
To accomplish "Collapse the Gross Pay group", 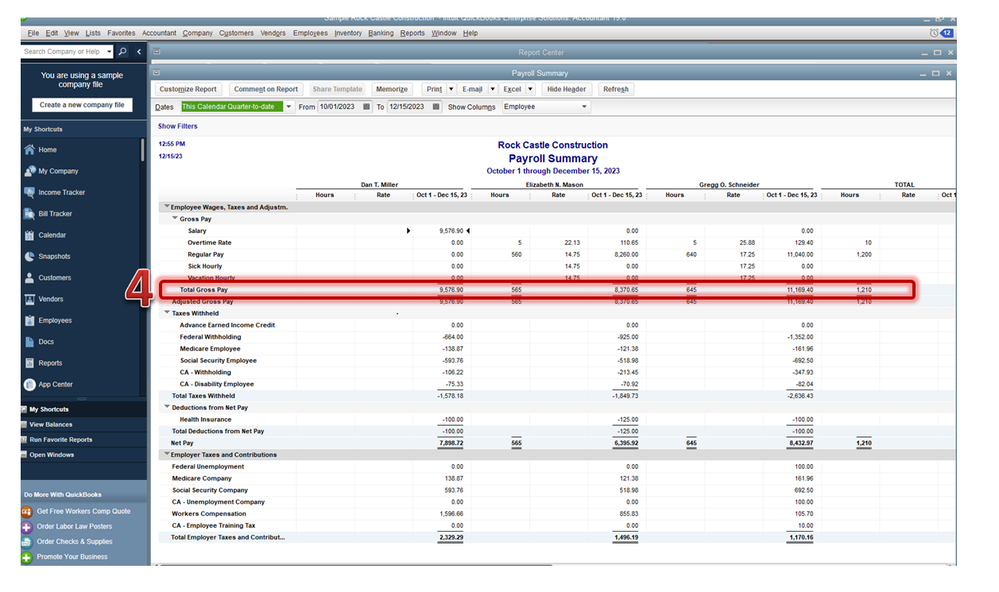I will pyautogui.click(x=175, y=218).
